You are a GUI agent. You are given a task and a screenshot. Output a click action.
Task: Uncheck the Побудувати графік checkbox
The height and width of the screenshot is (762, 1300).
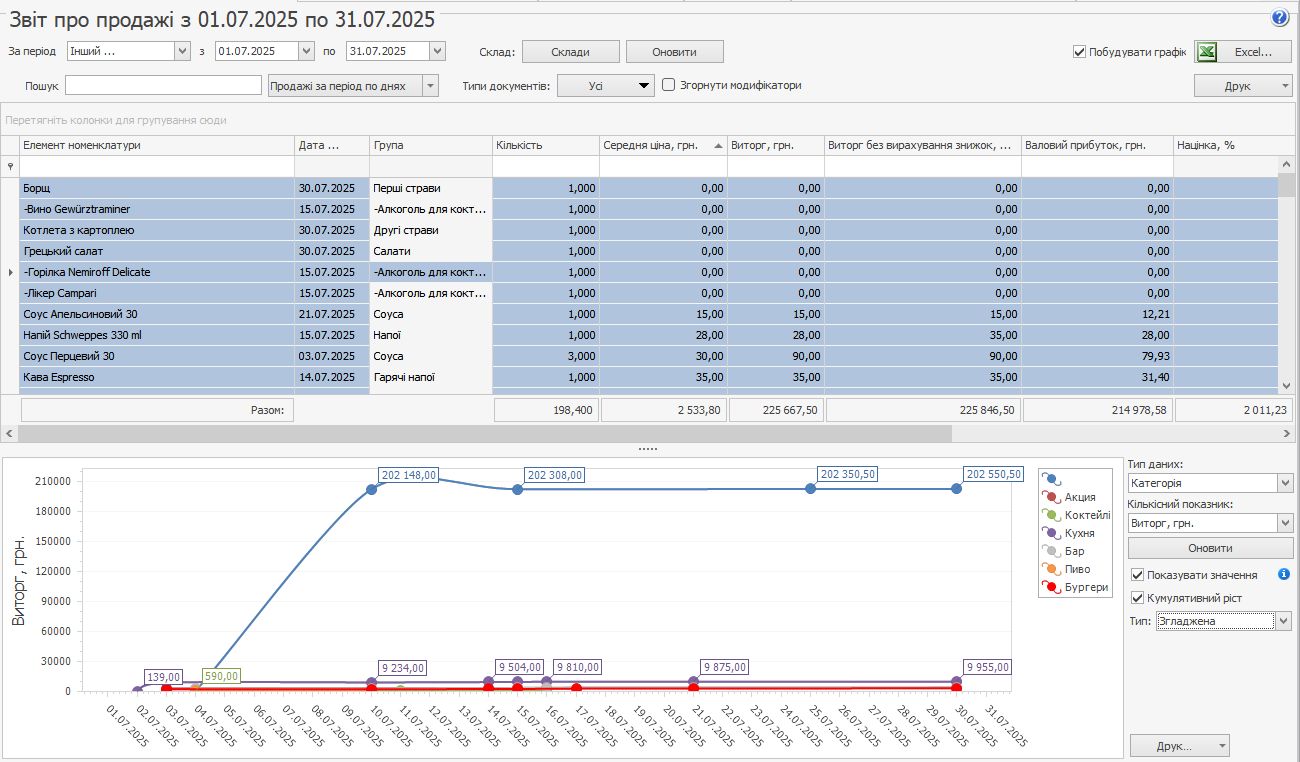1079,52
